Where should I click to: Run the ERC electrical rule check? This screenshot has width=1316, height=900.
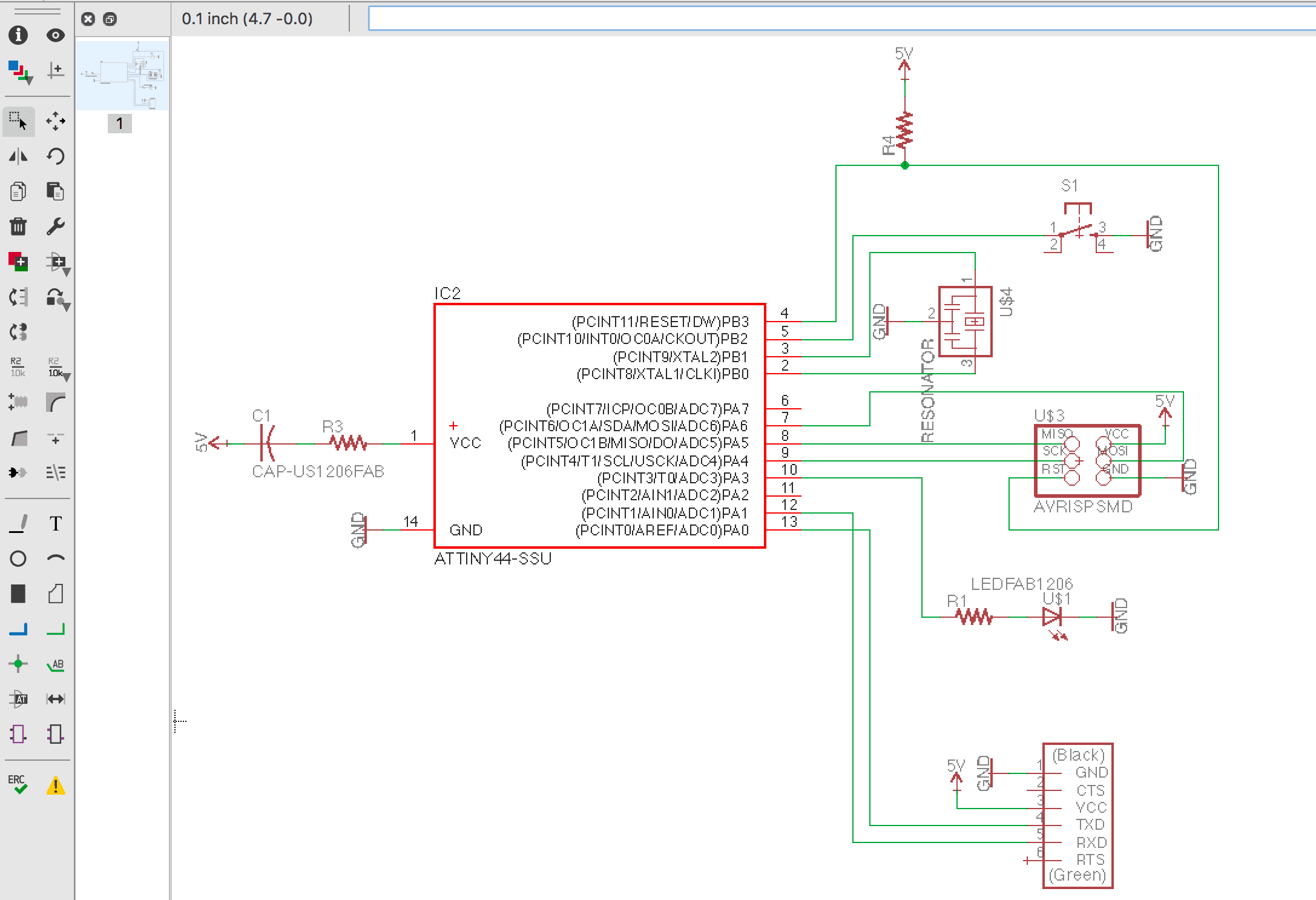coord(18,784)
